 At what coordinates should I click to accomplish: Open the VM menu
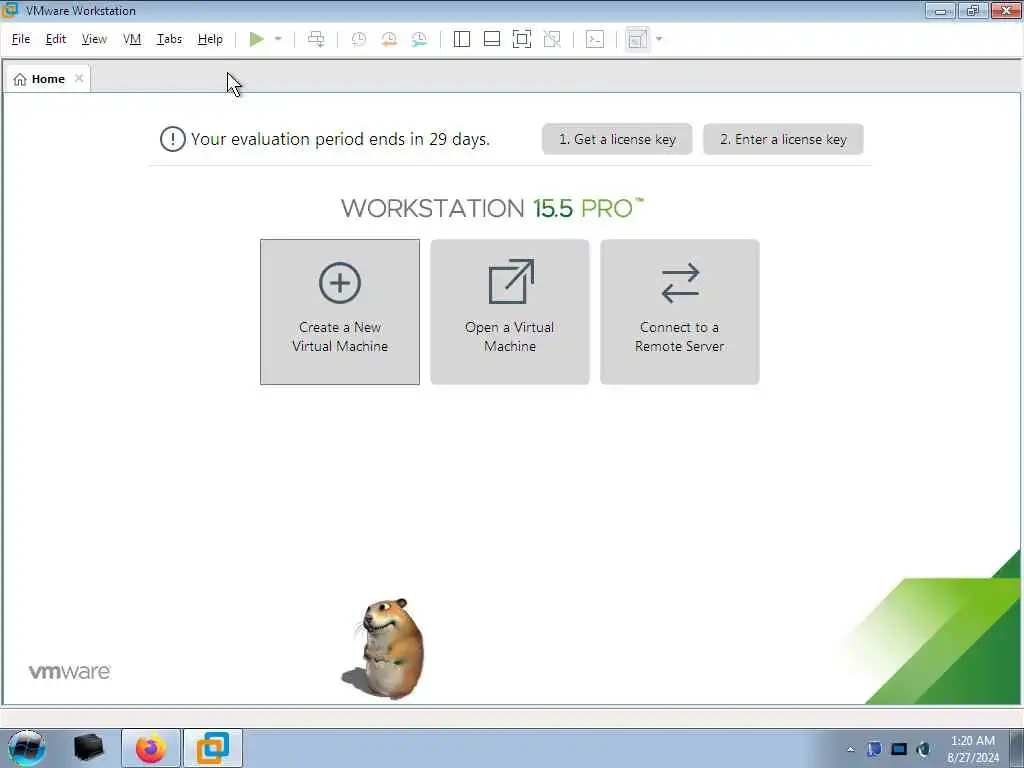pyautogui.click(x=132, y=39)
